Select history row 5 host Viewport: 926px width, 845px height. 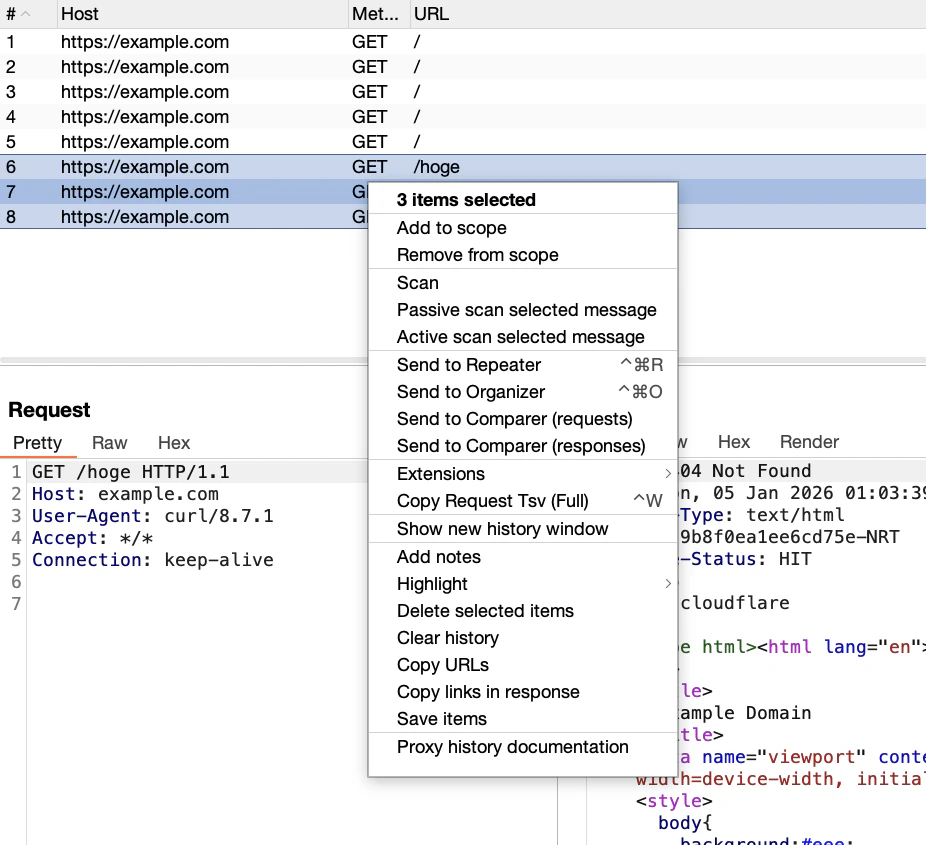[145, 142]
